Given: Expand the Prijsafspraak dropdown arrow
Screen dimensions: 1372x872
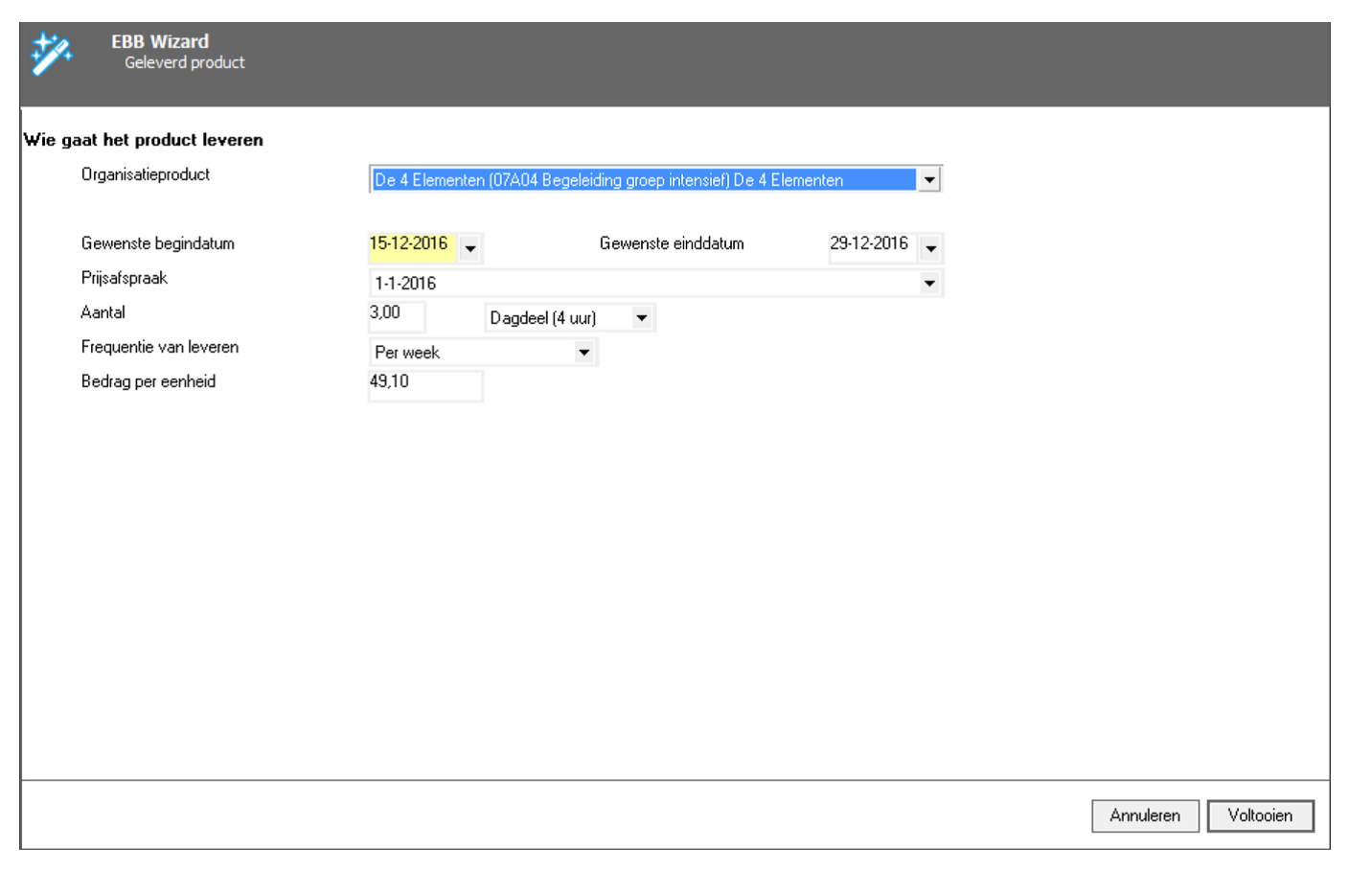Looking at the screenshot, I should pyautogui.click(x=928, y=284).
